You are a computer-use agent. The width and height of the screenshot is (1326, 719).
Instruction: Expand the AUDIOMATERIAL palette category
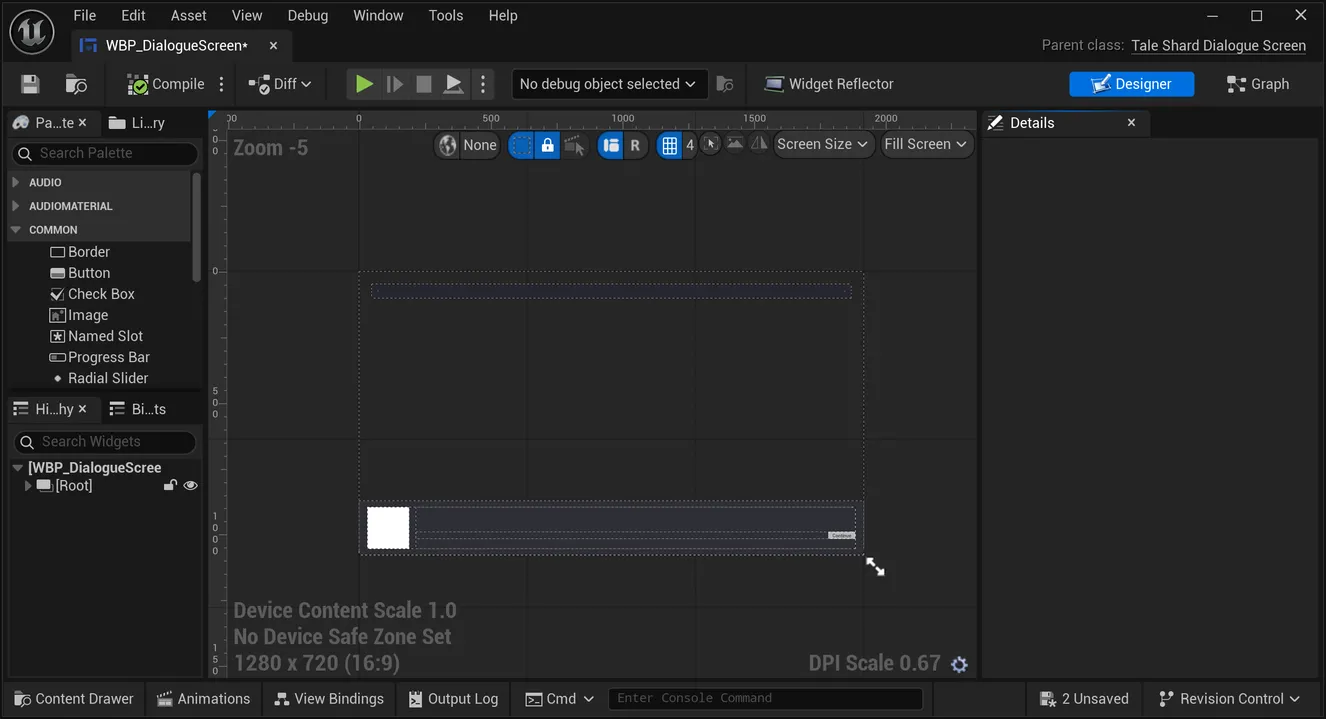click(x=15, y=206)
